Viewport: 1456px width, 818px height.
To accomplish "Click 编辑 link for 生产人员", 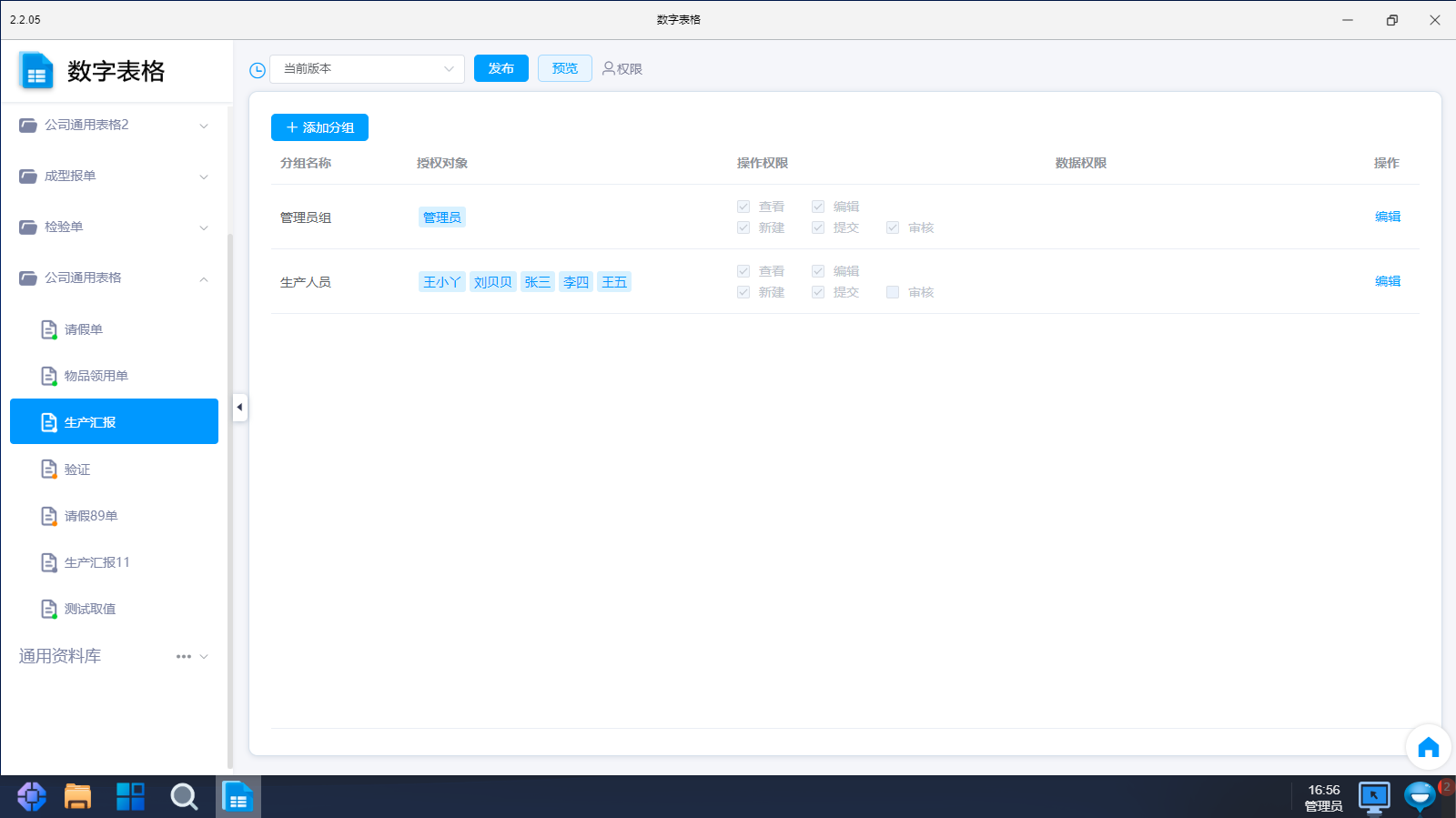I will coord(1388,281).
